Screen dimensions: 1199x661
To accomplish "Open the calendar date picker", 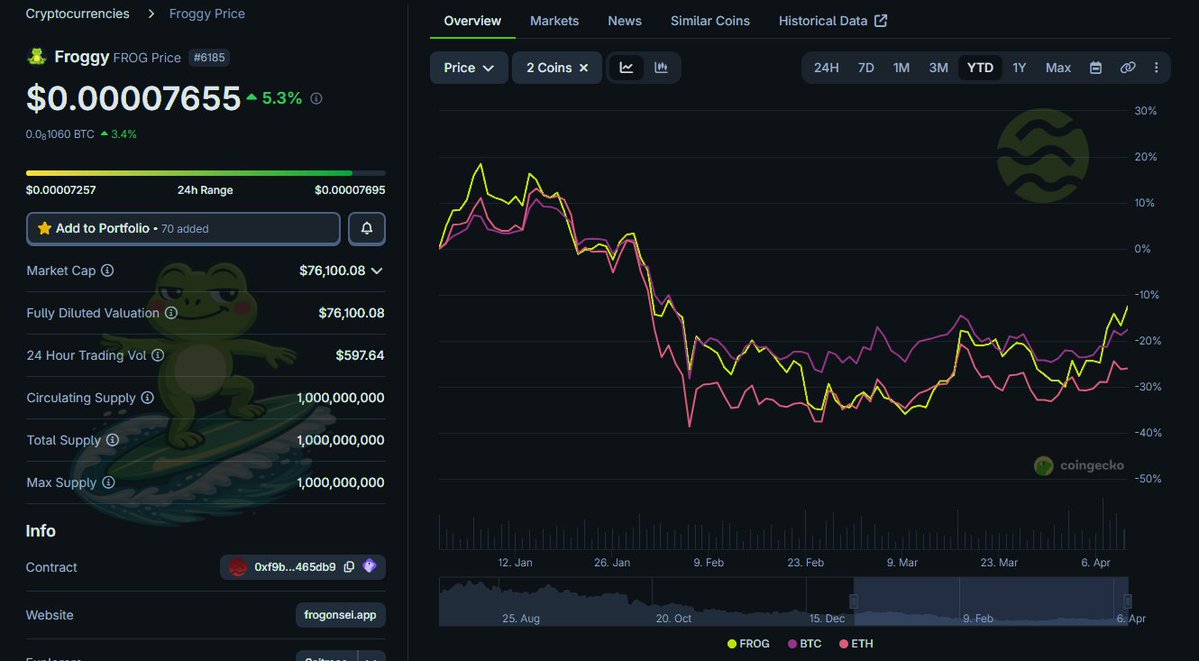I will (x=1095, y=67).
